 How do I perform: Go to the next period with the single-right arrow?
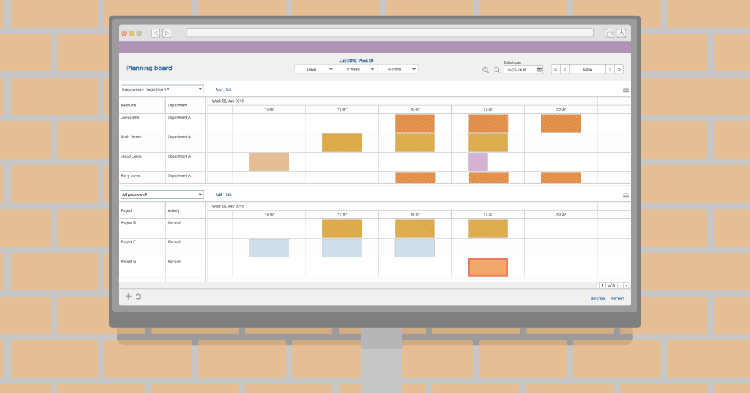610,69
